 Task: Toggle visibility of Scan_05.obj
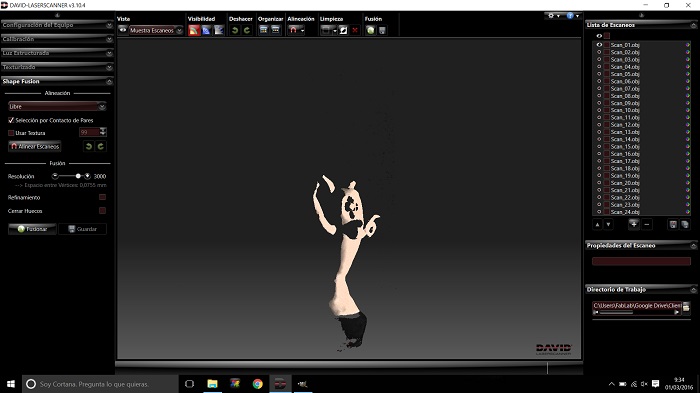(599, 74)
